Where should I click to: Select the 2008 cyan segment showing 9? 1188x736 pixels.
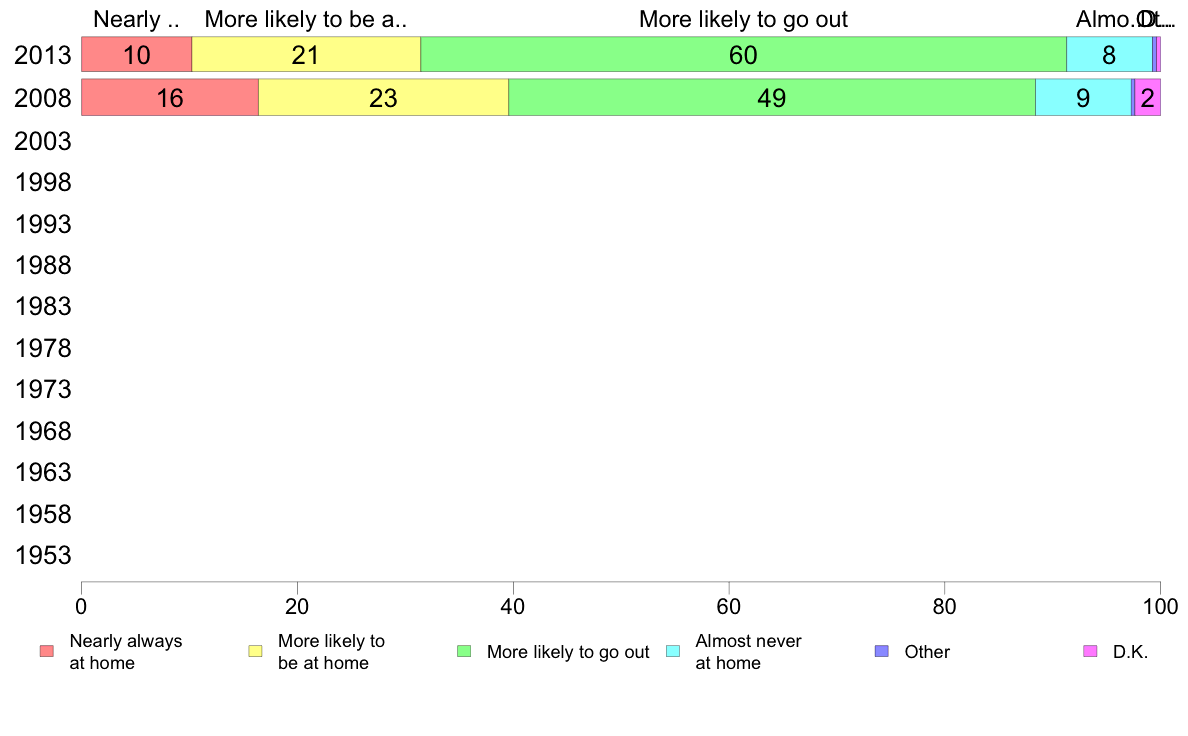[1083, 98]
